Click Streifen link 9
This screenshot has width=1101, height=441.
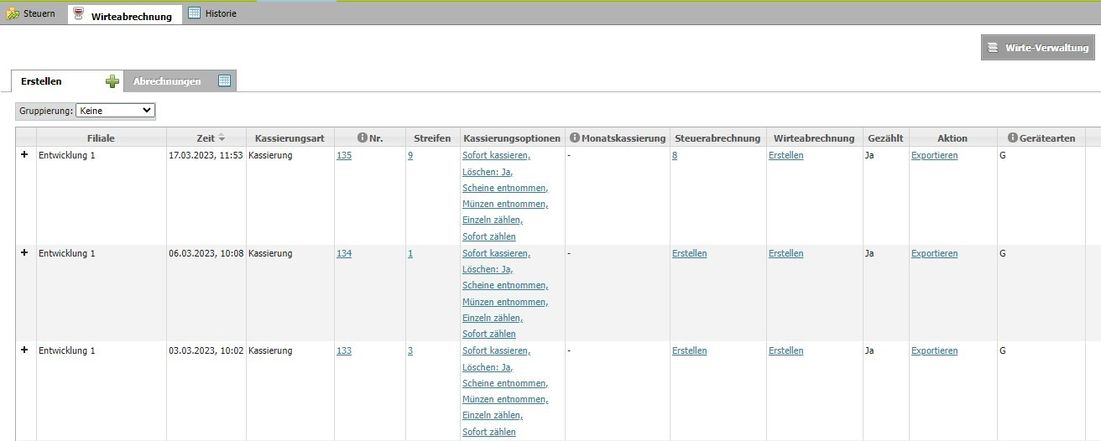pos(410,155)
